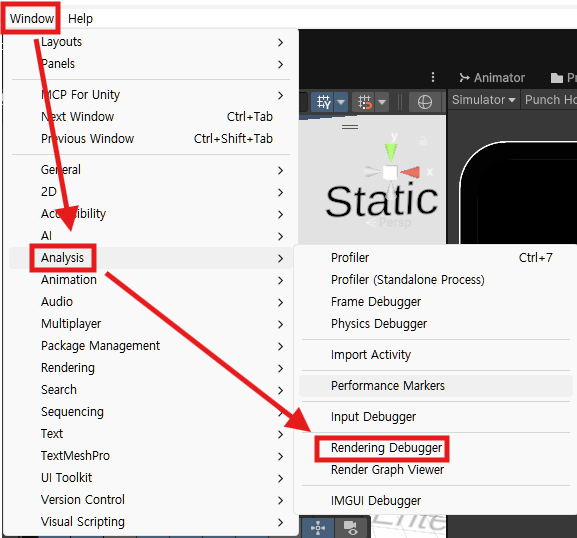Open the Analysis submenu

click(x=151, y=258)
